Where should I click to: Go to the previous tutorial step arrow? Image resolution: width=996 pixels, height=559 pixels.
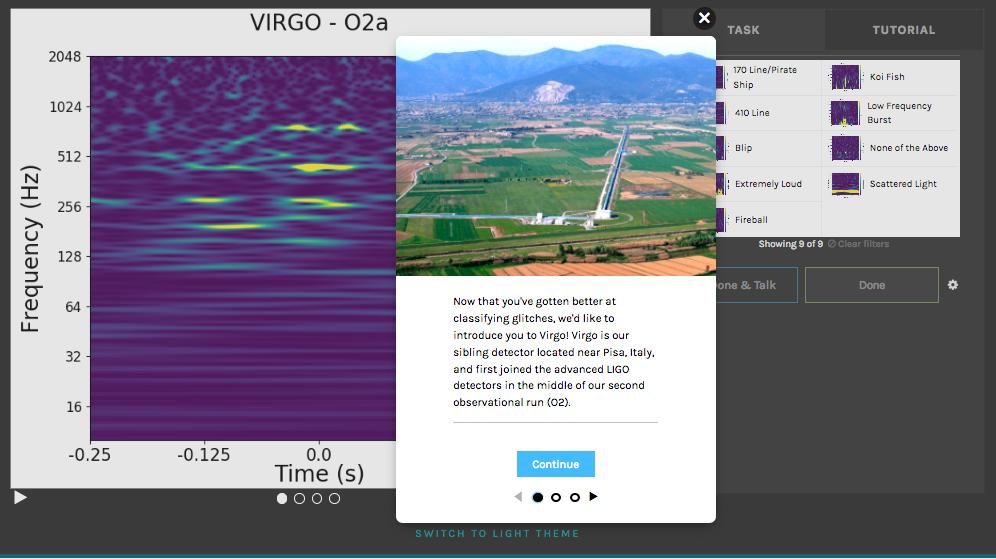coord(518,497)
